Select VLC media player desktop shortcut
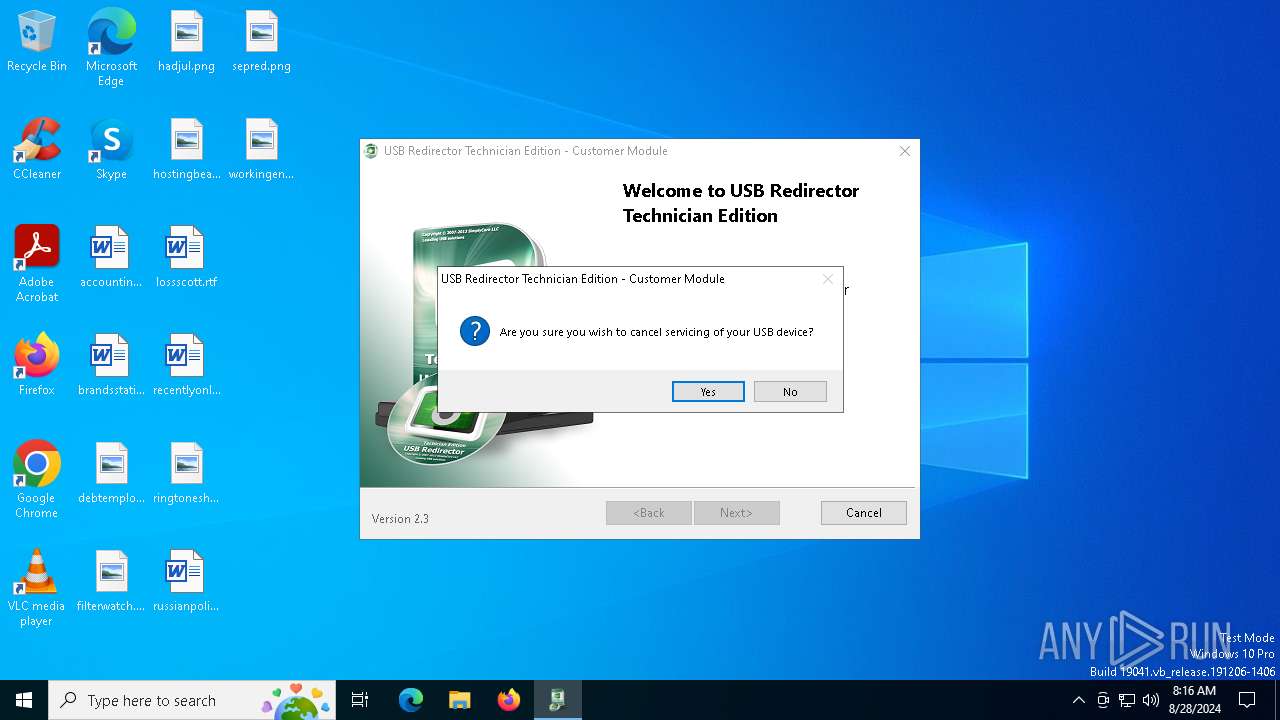Screen dimensions: 1280x720 pyautogui.click(x=37, y=588)
